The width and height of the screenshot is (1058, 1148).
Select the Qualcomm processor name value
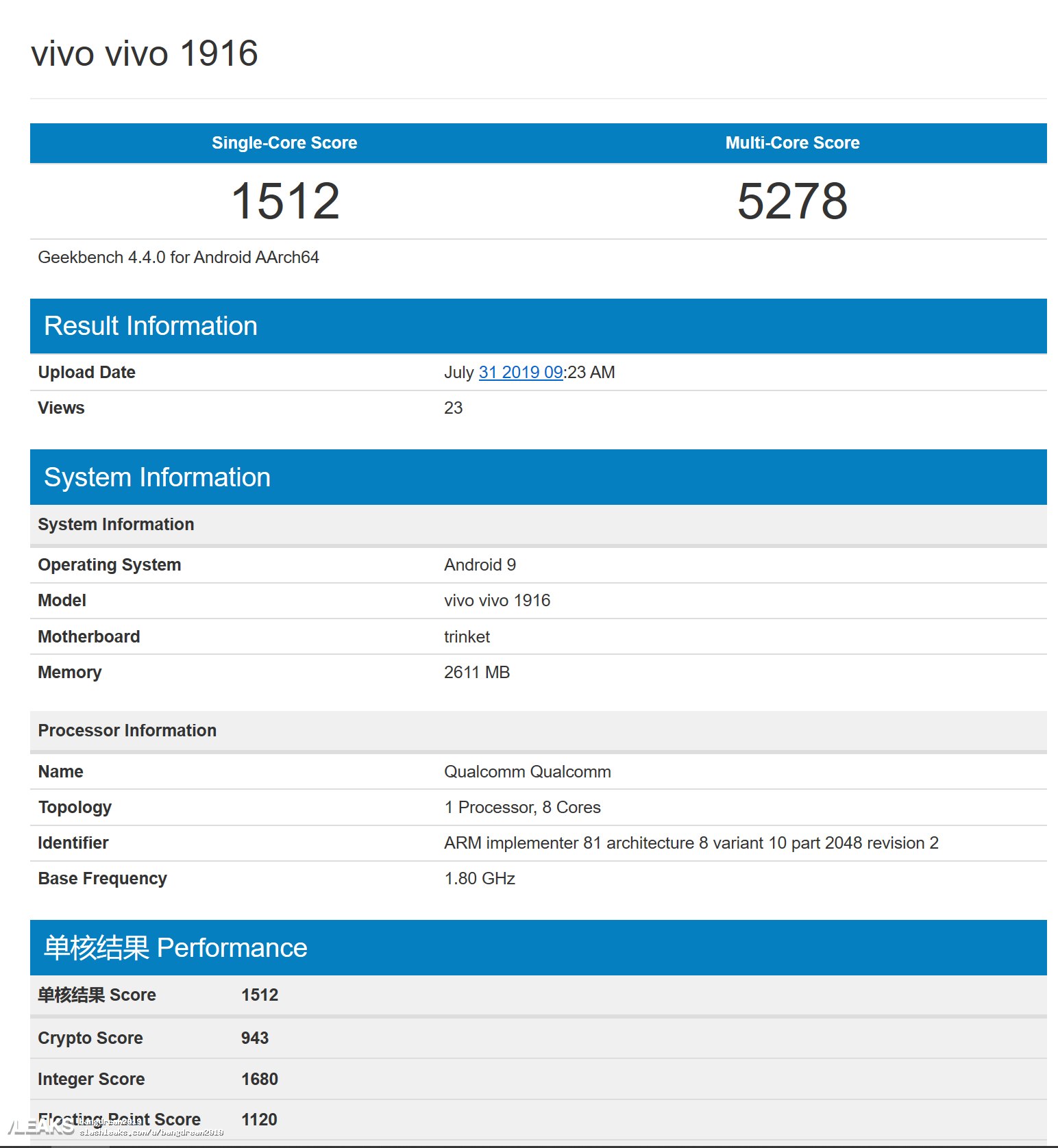click(x=527, y=772)
